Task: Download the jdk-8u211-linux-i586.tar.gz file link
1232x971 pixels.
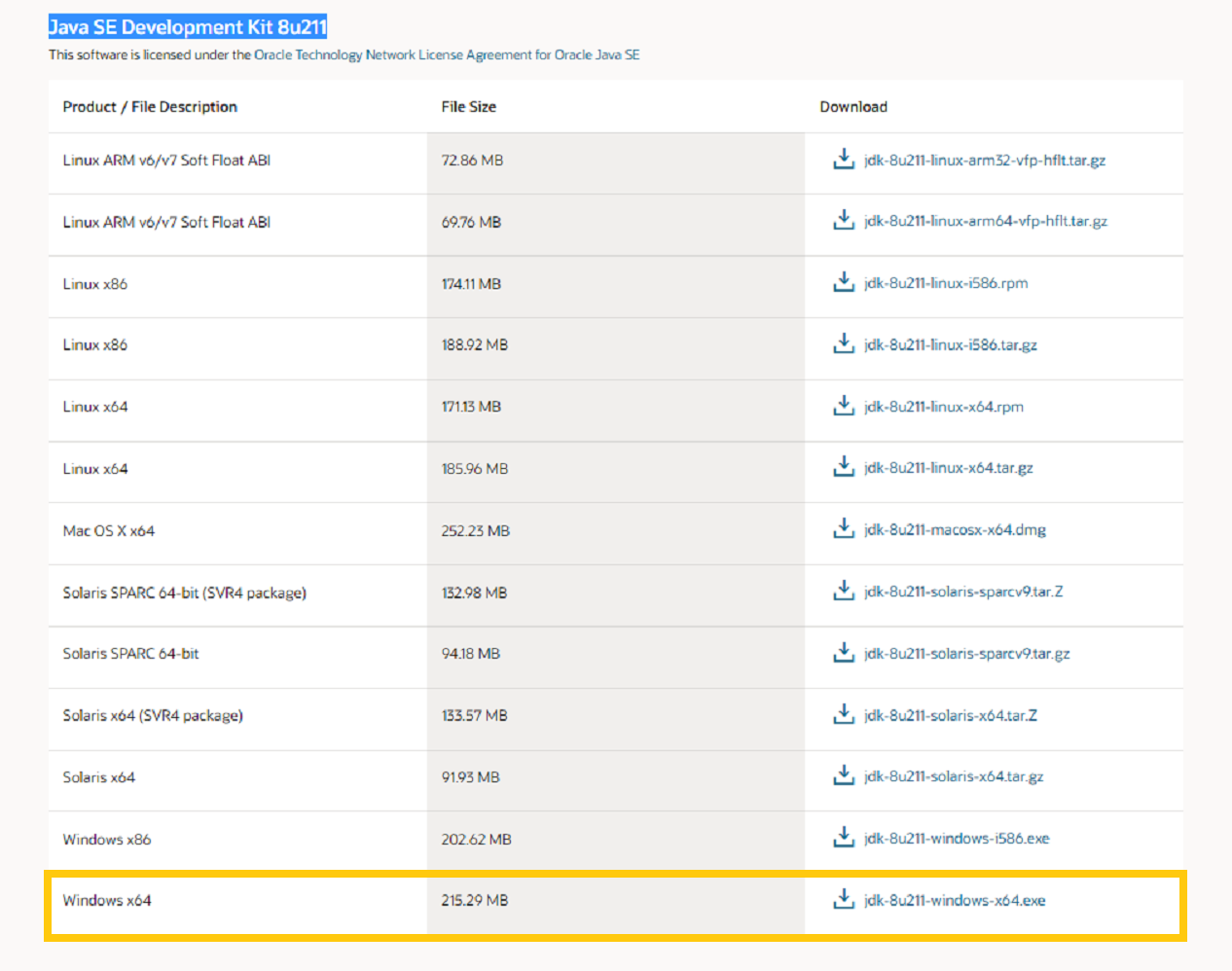Action: 951,345
